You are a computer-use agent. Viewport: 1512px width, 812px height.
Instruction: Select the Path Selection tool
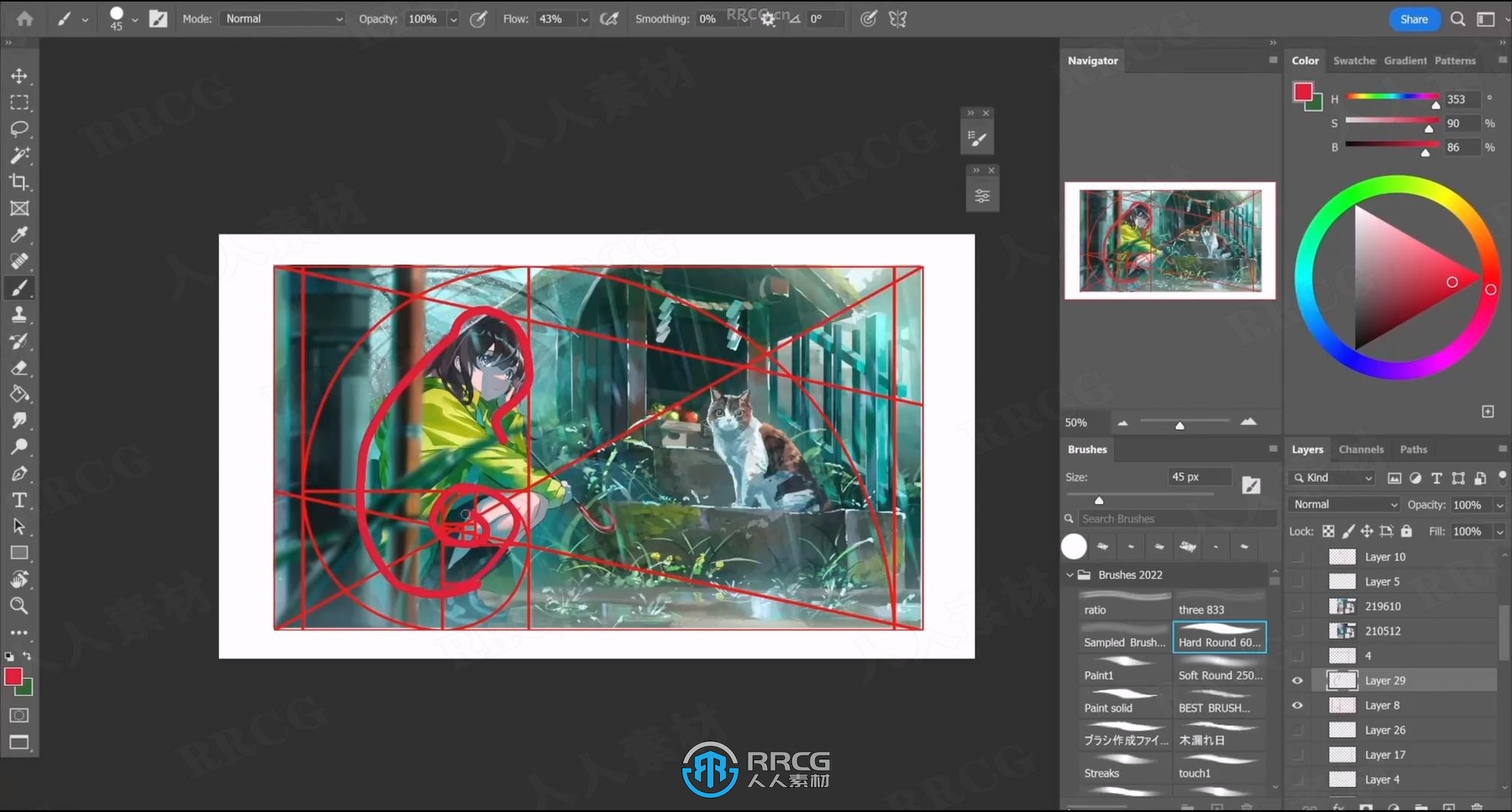(x=20, y=526)
